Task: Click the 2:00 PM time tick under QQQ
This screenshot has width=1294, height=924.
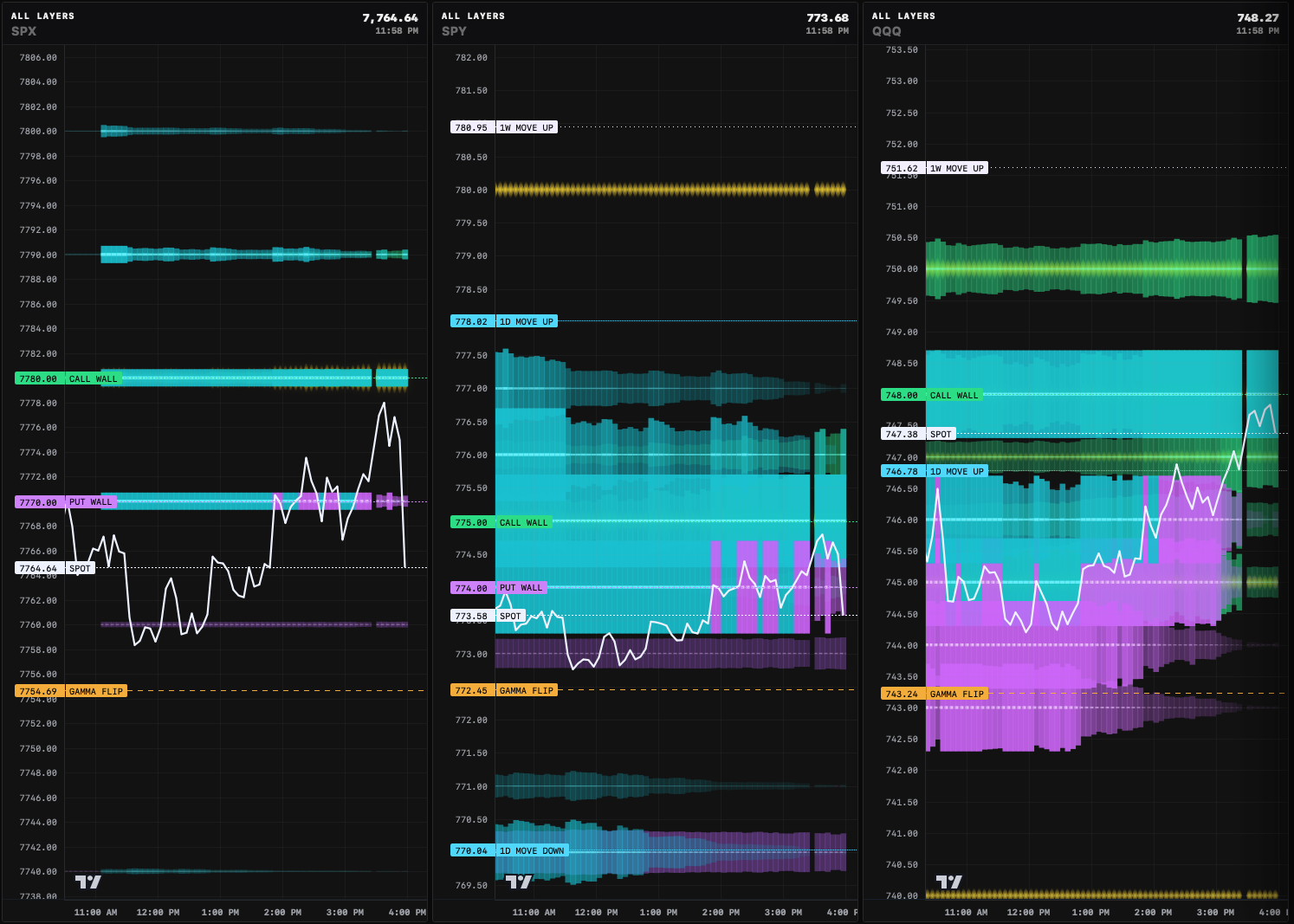Action: click(x=1153, y=912)
